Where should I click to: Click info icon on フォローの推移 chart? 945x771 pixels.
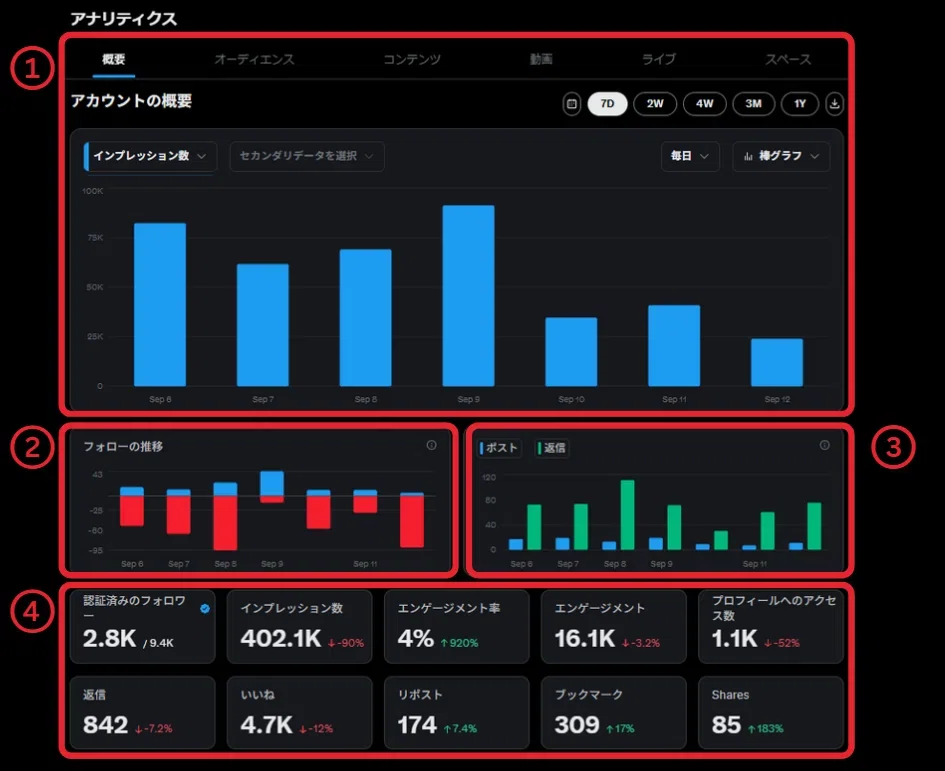coord(432,445)
